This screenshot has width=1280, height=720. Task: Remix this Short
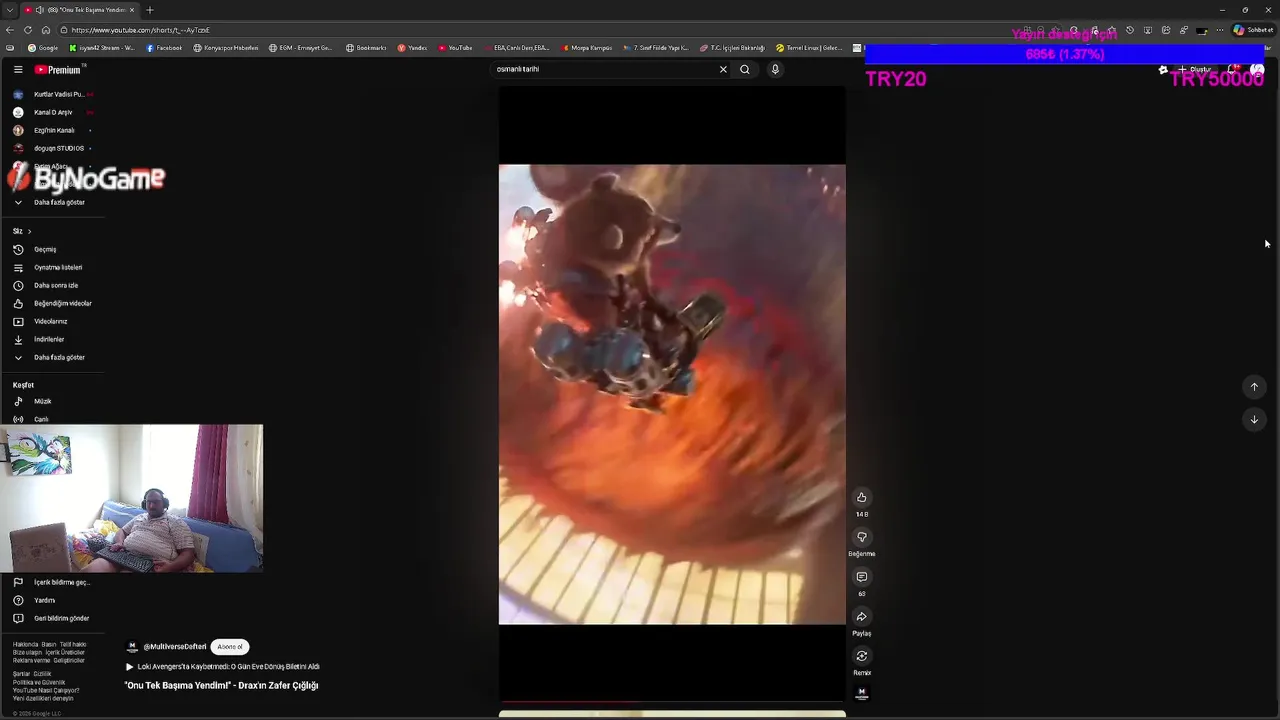pyautogui.click(x=861, y=656)
